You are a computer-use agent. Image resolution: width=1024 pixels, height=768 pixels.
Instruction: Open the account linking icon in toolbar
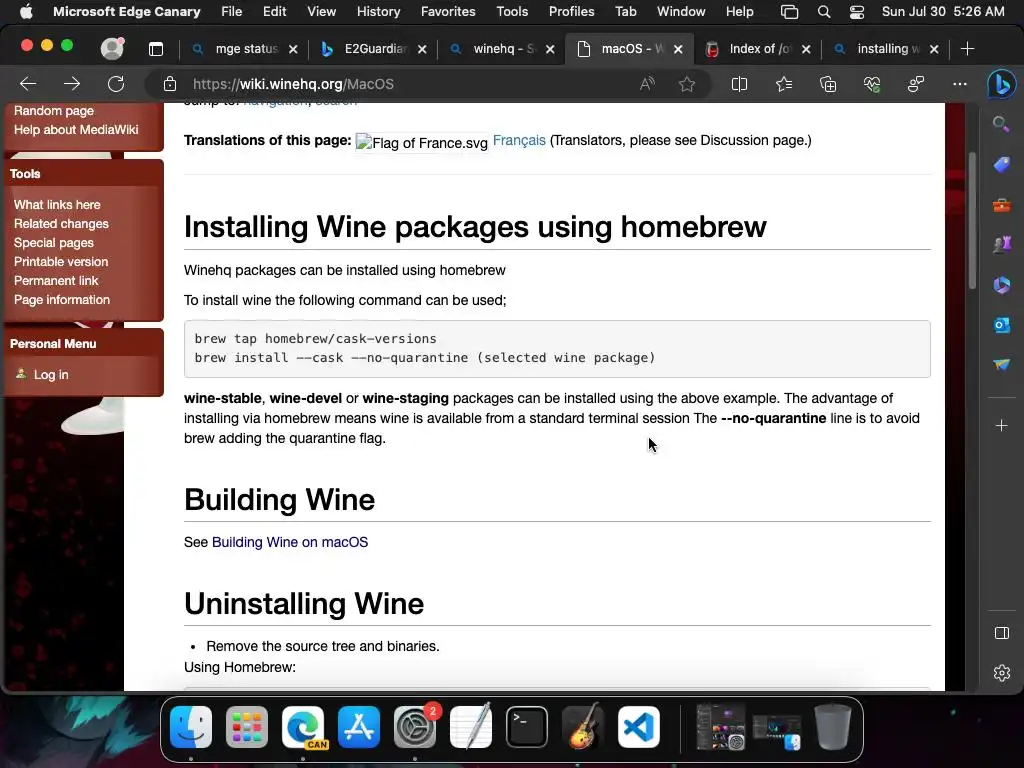click(916, 84)
